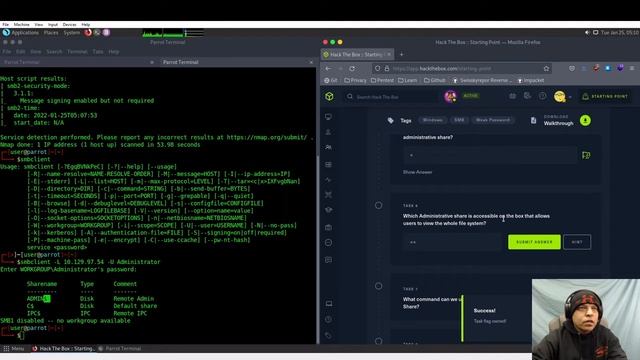Click the ADMIN$ sharename in terminal
The image size is (640, 360).
pos(38,299)
